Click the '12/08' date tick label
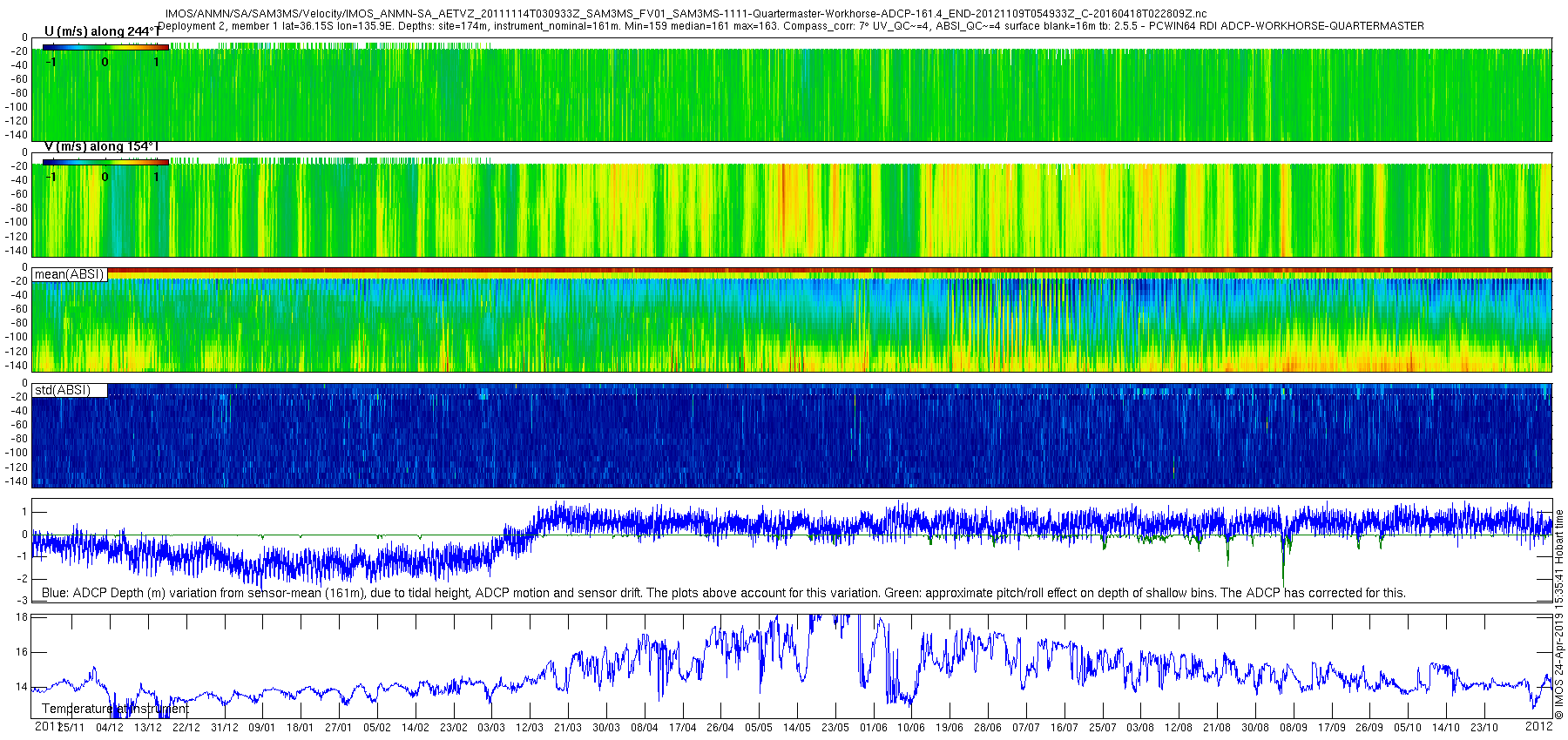Image resolution: width=1568 pixels, height=740 pixels. coord(1179,728)
